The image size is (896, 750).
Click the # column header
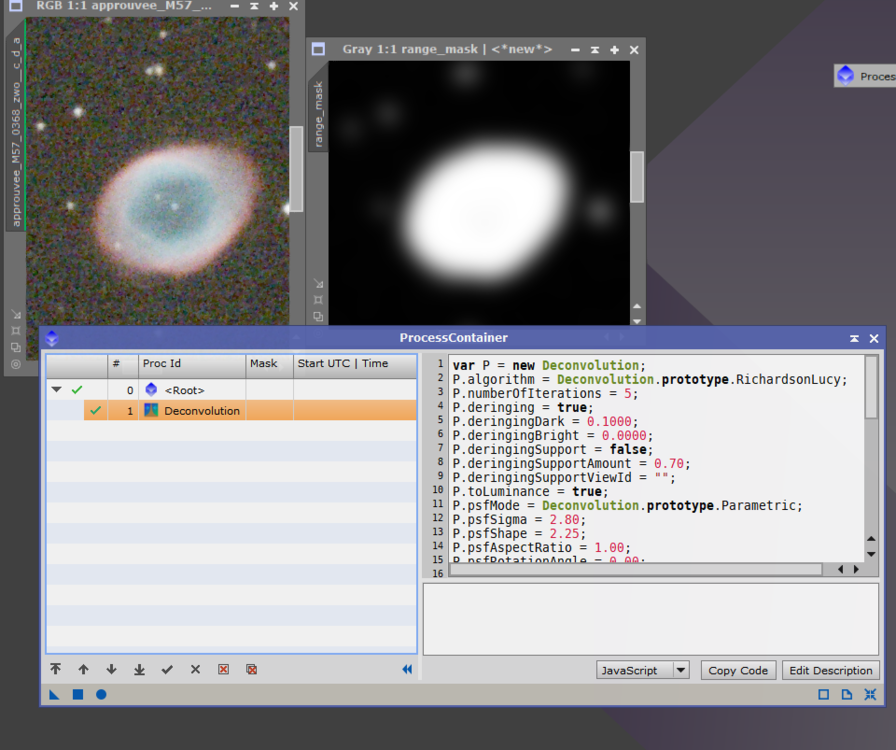tap(123, 364)
